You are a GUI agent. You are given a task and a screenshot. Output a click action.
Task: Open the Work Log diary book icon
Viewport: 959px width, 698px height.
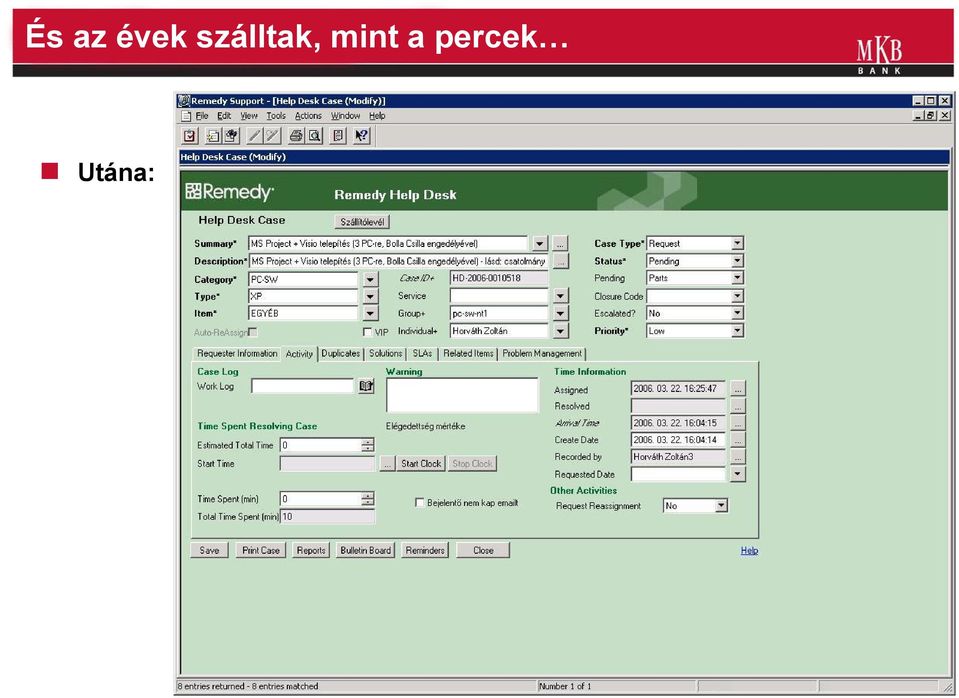[x=366, y=386]
